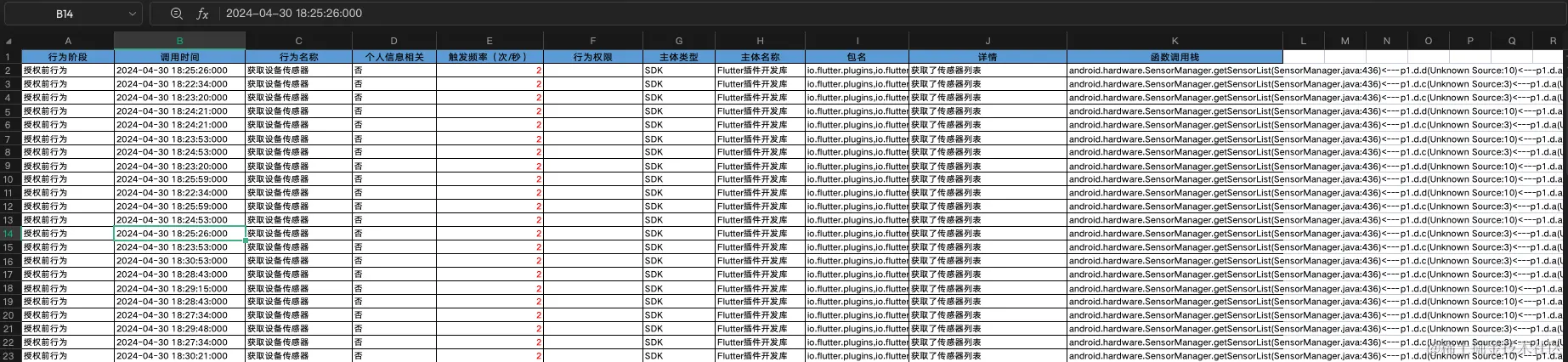Screen dimensions: 1568x362
Task: Select the cell with time 18:30:21:000
Action: (x=179, y=356)
